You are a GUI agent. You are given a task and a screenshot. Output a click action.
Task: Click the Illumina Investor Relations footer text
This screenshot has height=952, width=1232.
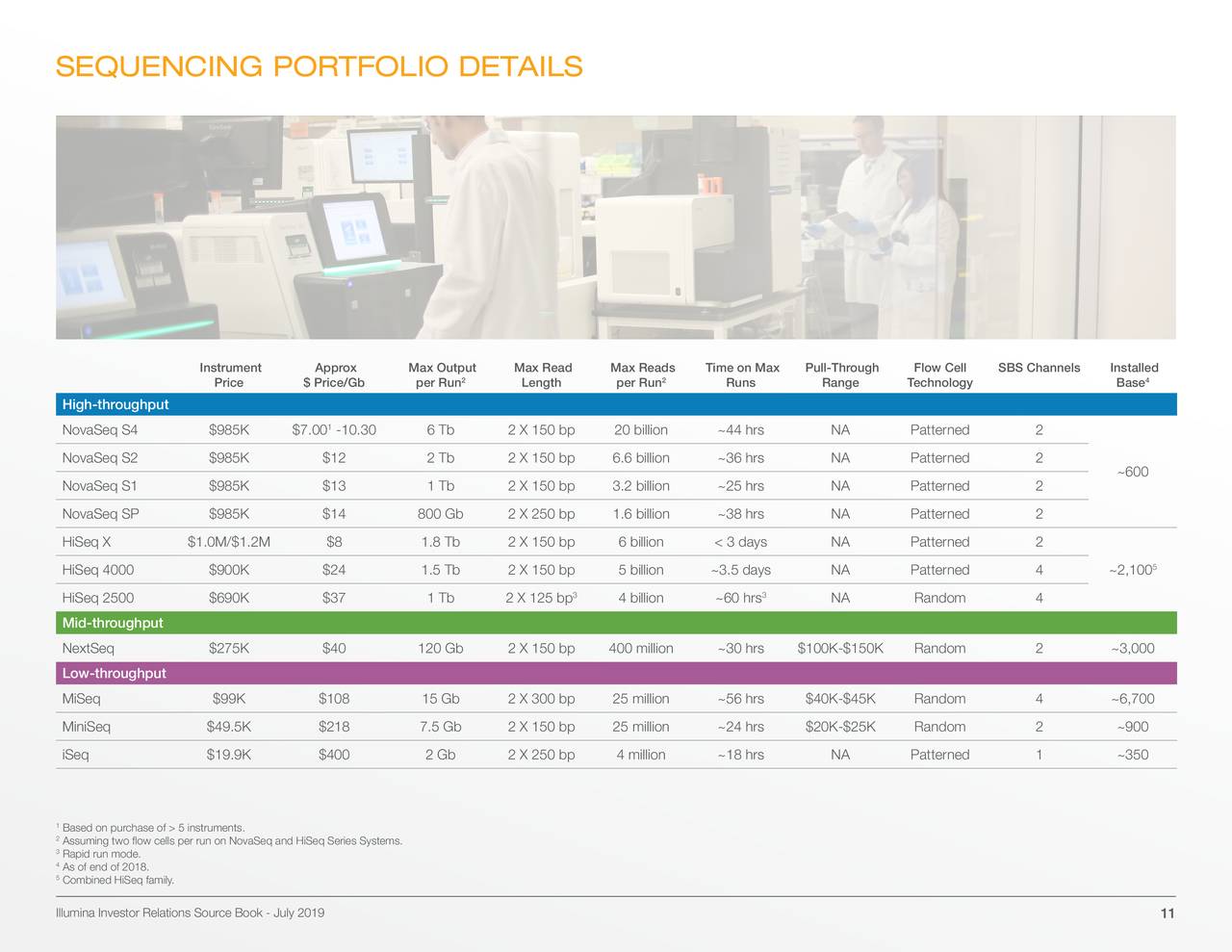(x=190, y=913)
